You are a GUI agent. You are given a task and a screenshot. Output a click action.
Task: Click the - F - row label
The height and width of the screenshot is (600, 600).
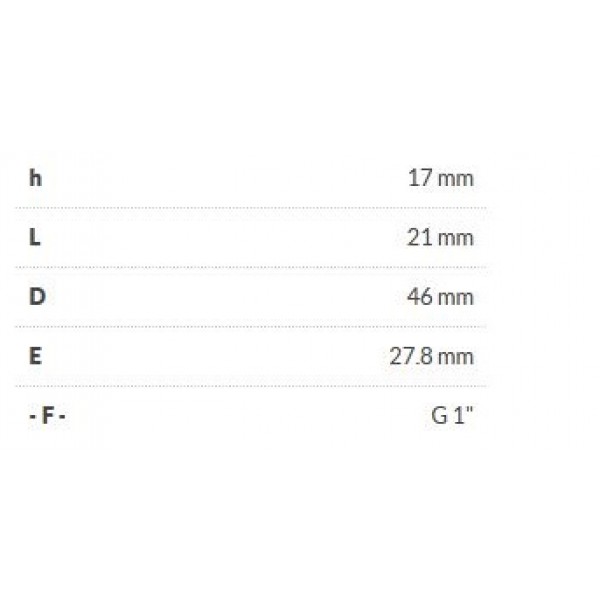pyautogui.click(x=47, y=416)
